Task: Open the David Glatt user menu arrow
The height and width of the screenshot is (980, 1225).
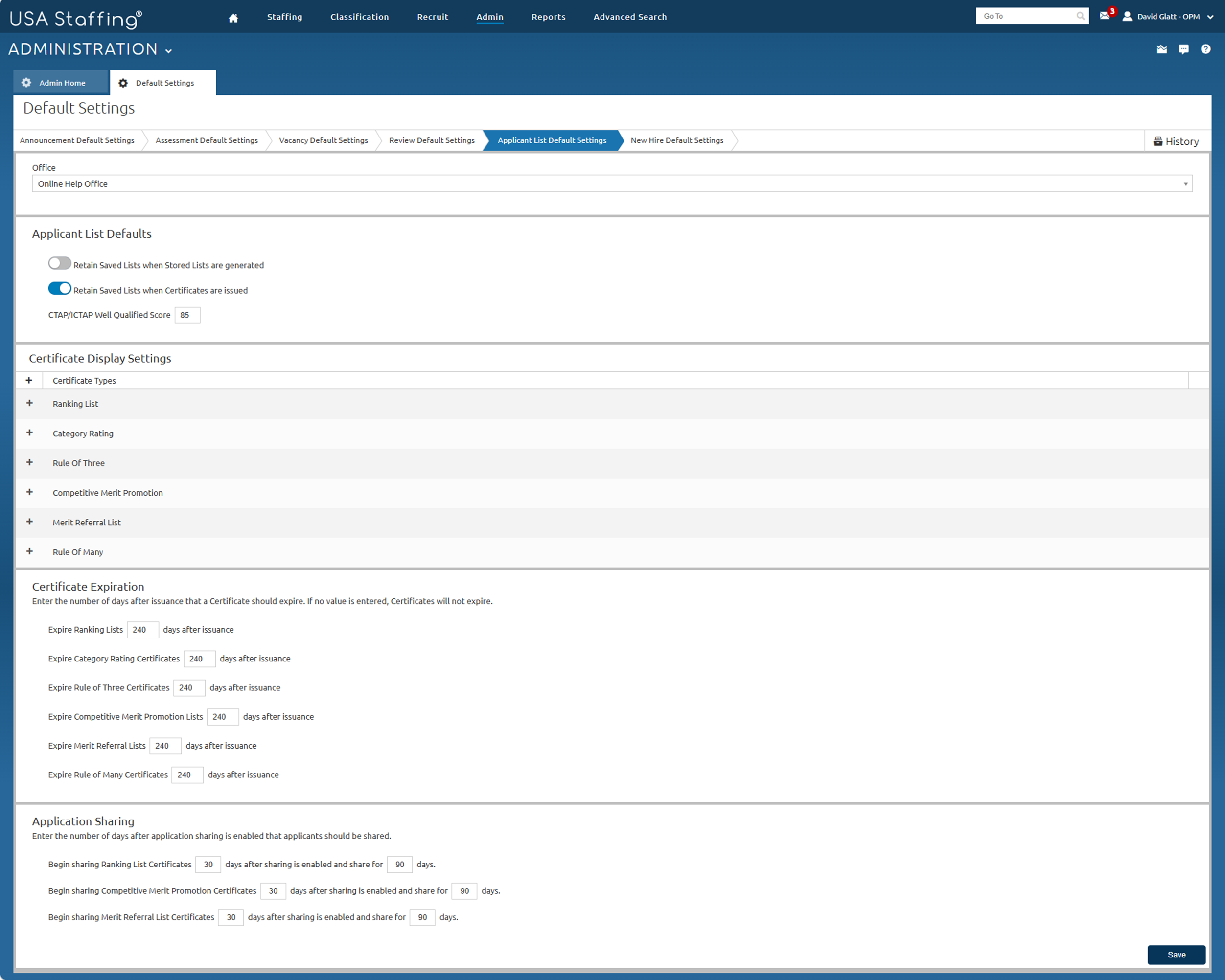Action: point(1210,17)
